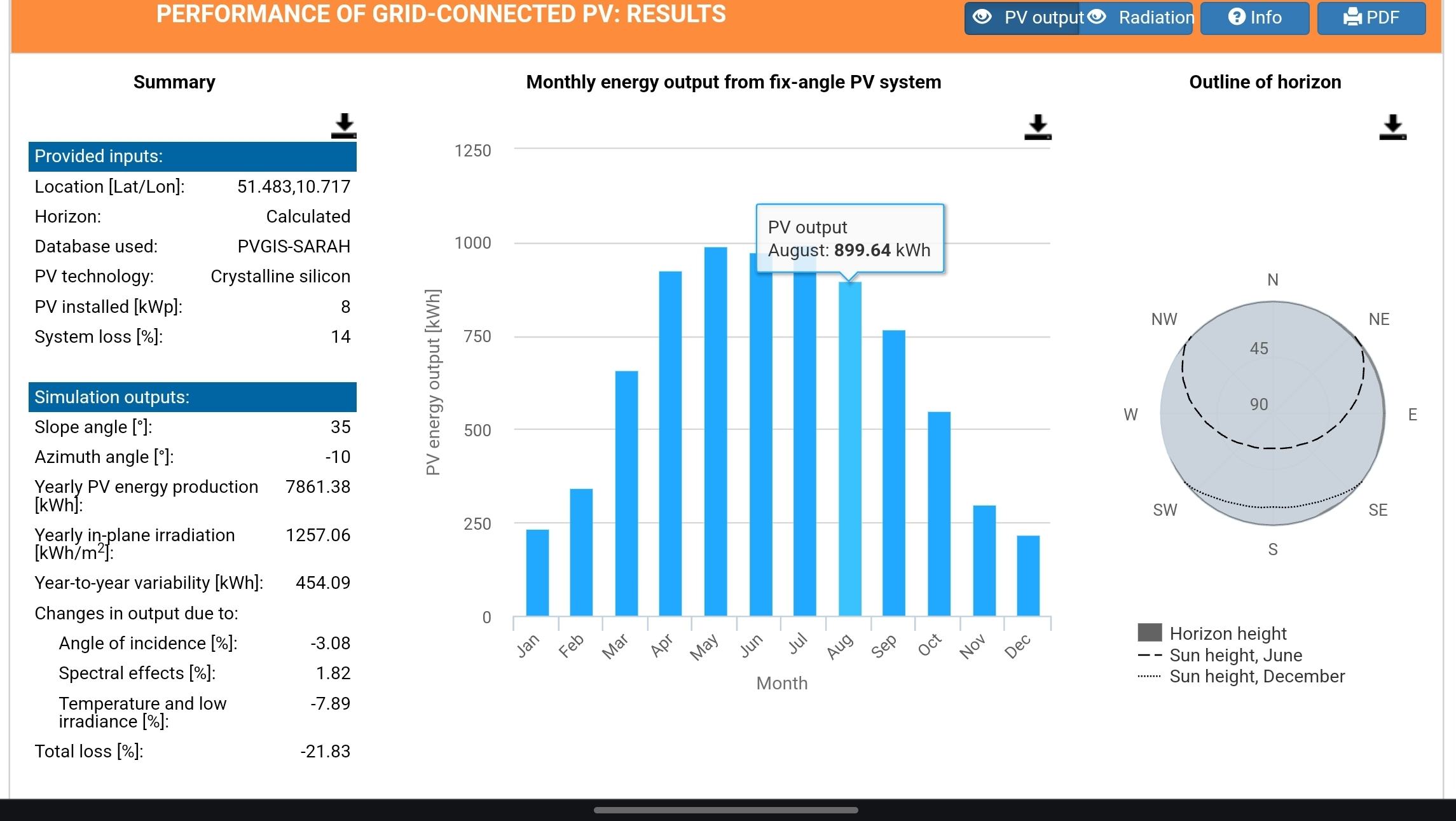Screen dimensions: 1456x821
Task: Download the monthly energy output chart
Action: (x=1038, y=127)
